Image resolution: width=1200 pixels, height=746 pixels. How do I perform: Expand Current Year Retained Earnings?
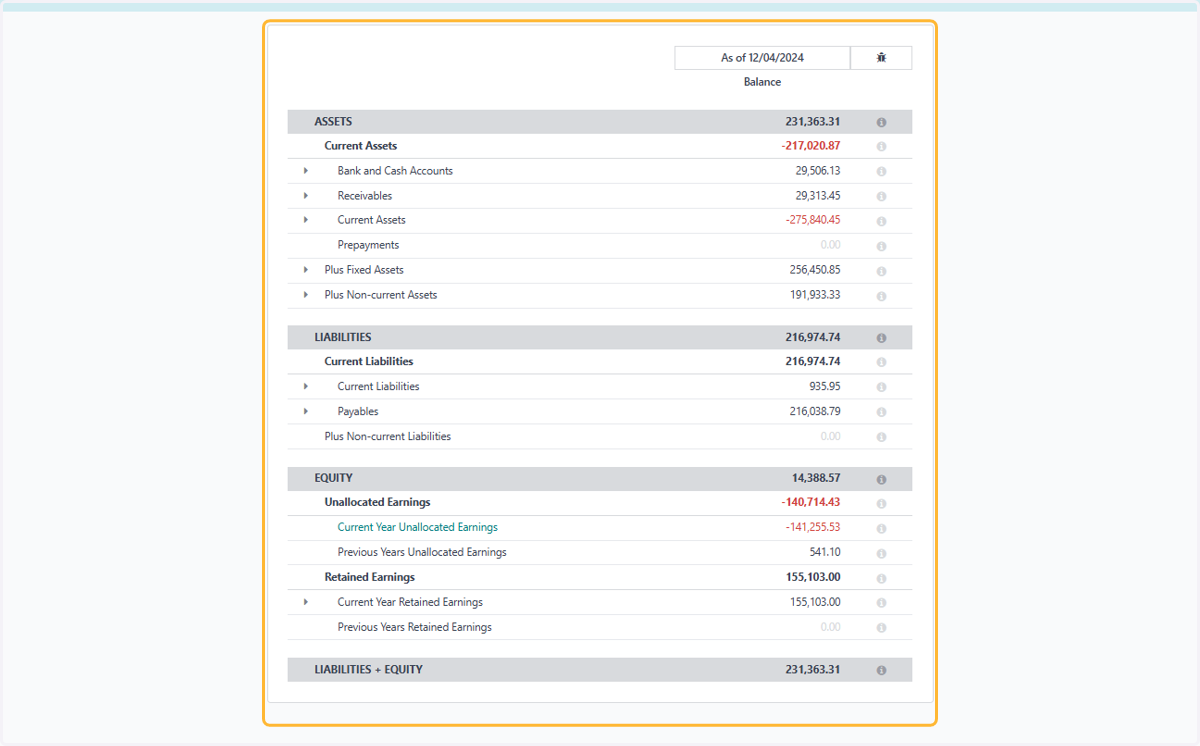(x=306, y=602)
